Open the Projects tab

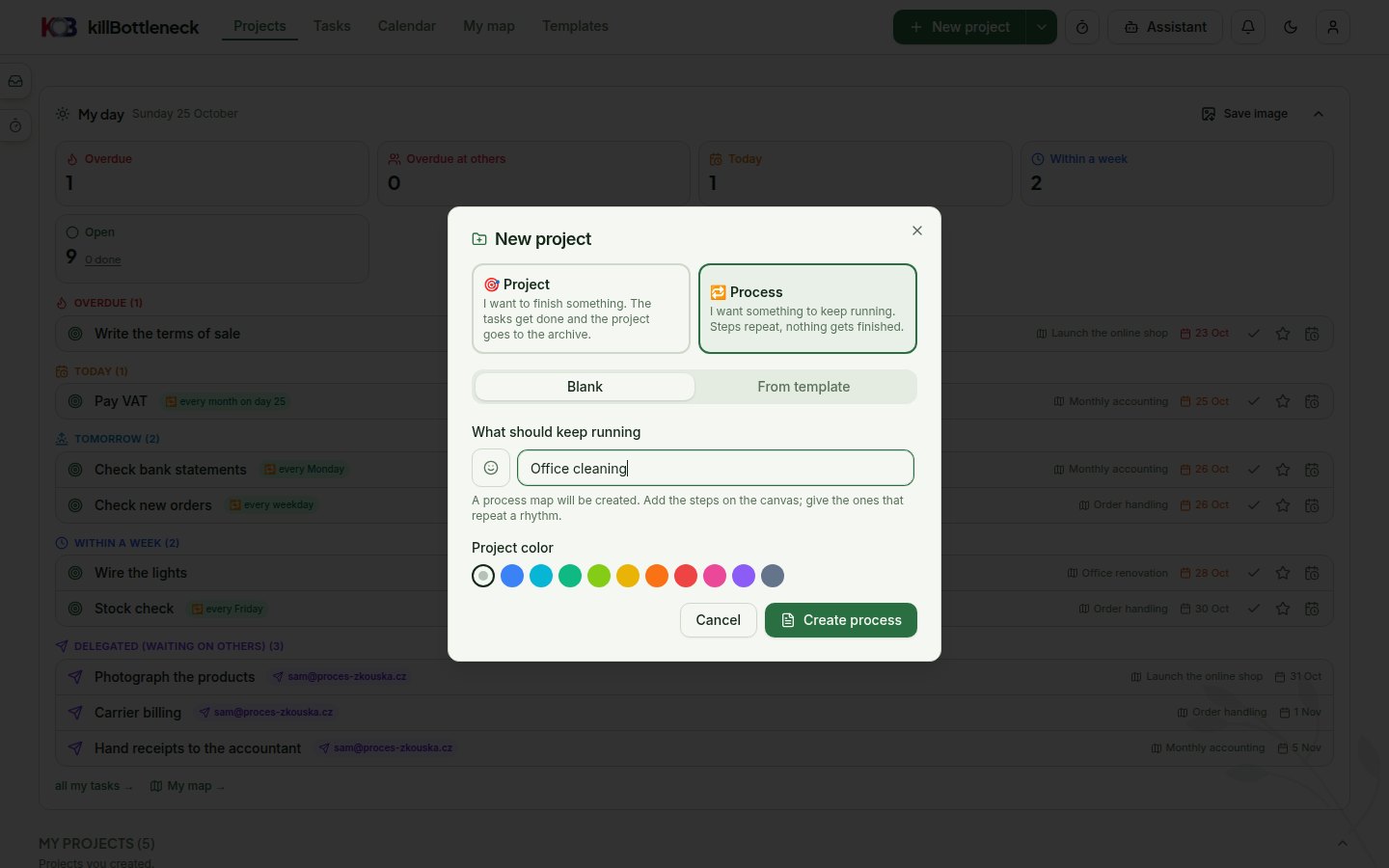click(259, 26)
